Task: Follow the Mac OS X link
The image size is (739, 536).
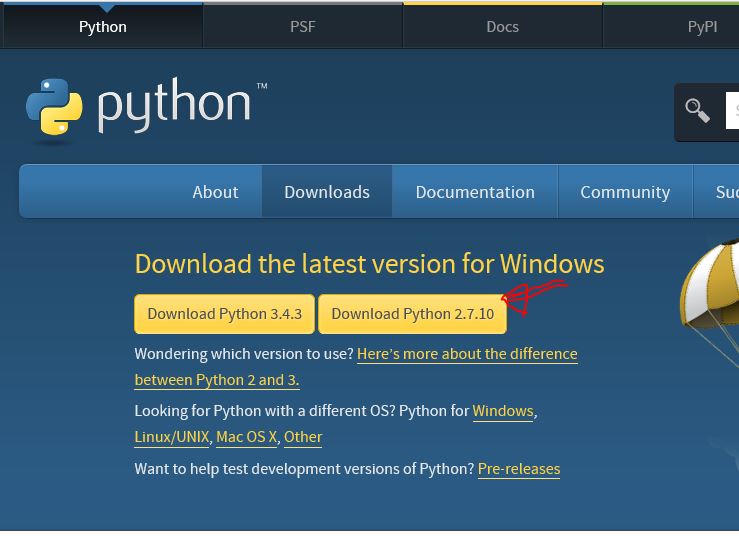Action: pyautogui.click(x=246, y=437)
